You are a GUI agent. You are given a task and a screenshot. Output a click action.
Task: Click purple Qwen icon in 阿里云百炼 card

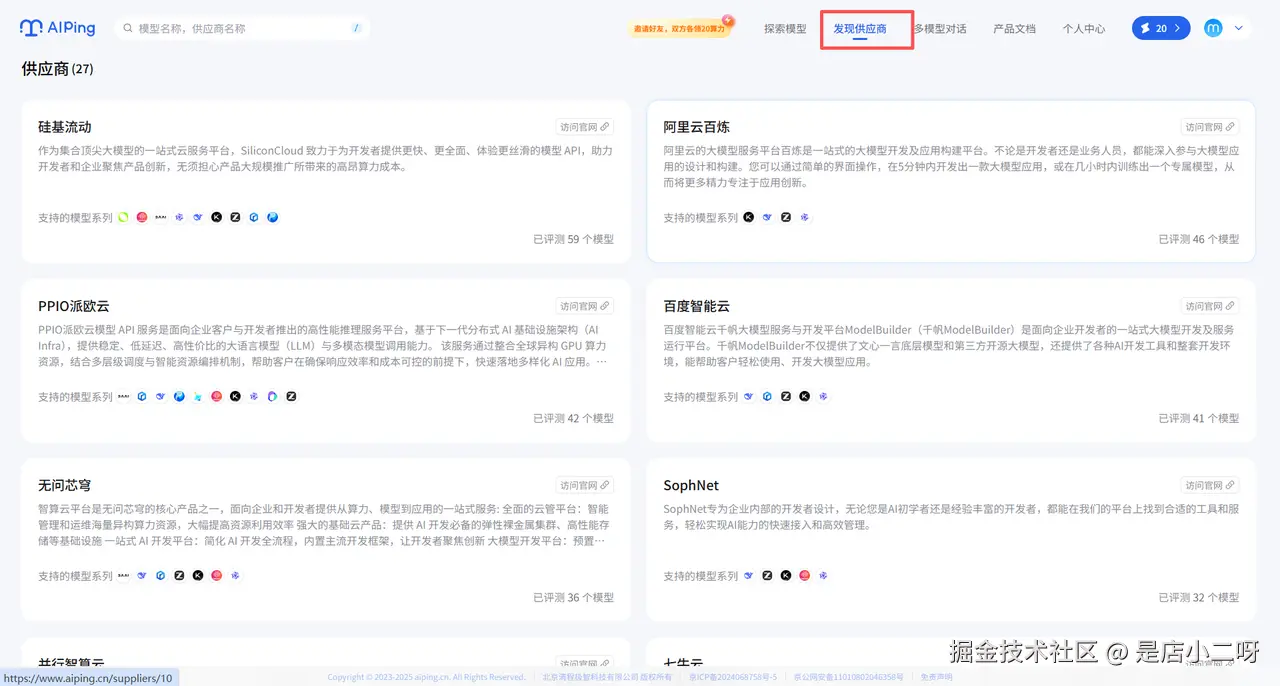coord(804,217)
